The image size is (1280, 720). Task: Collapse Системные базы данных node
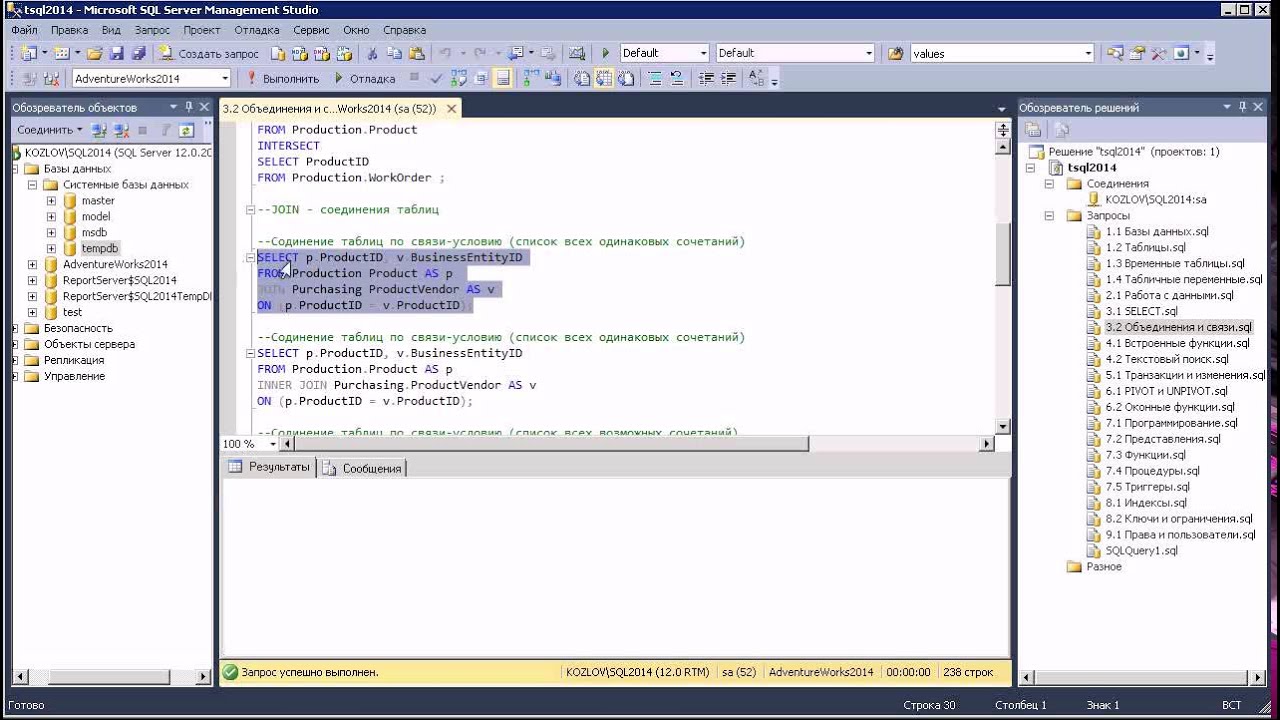point(32,185)
